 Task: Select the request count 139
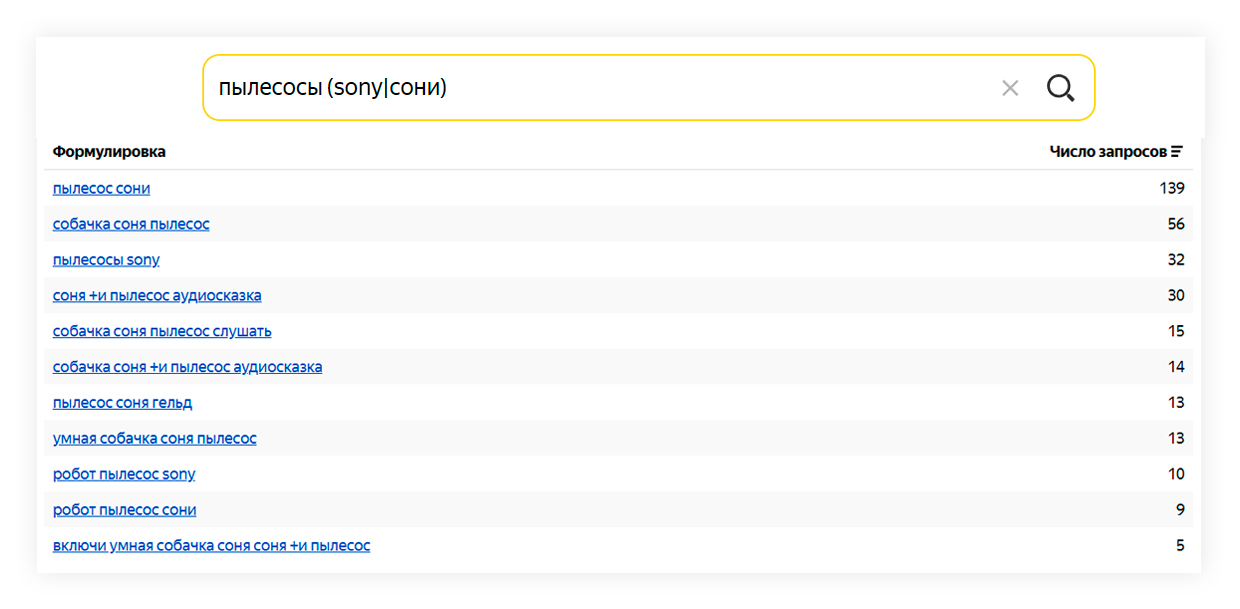click(x=1172, y=188)
